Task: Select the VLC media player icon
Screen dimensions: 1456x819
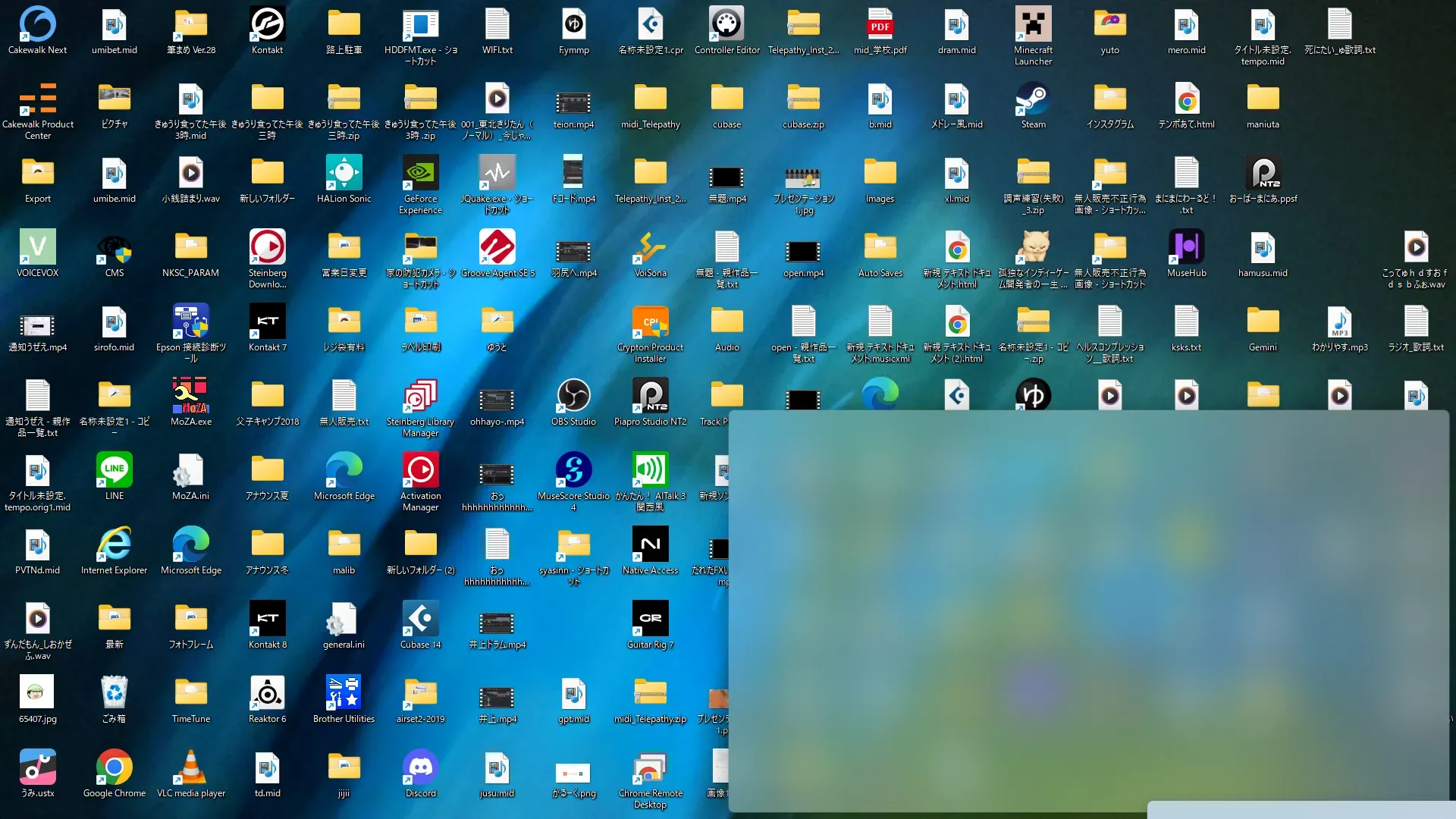Action: (x=191, y=768)
